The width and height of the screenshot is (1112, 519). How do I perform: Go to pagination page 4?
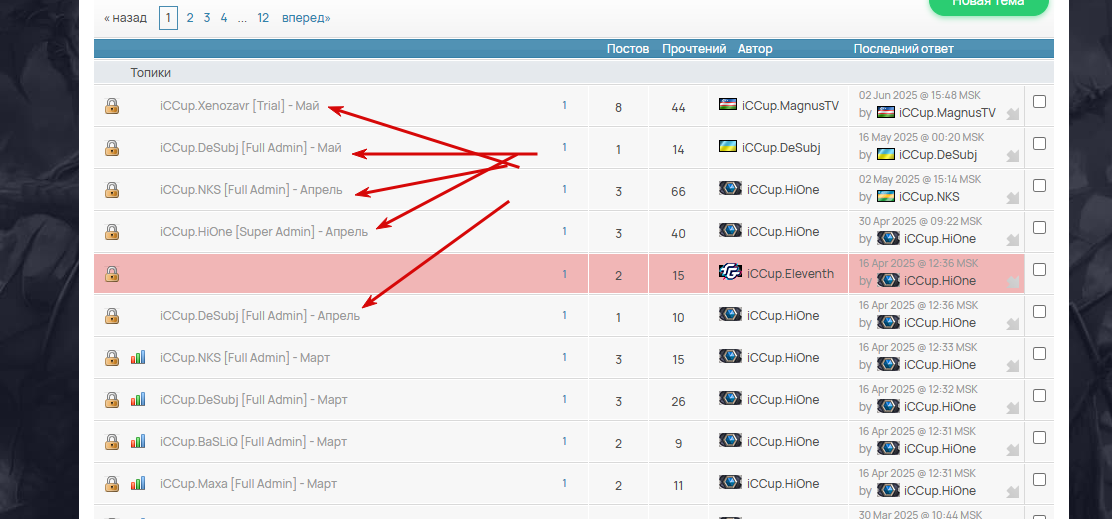224,18
